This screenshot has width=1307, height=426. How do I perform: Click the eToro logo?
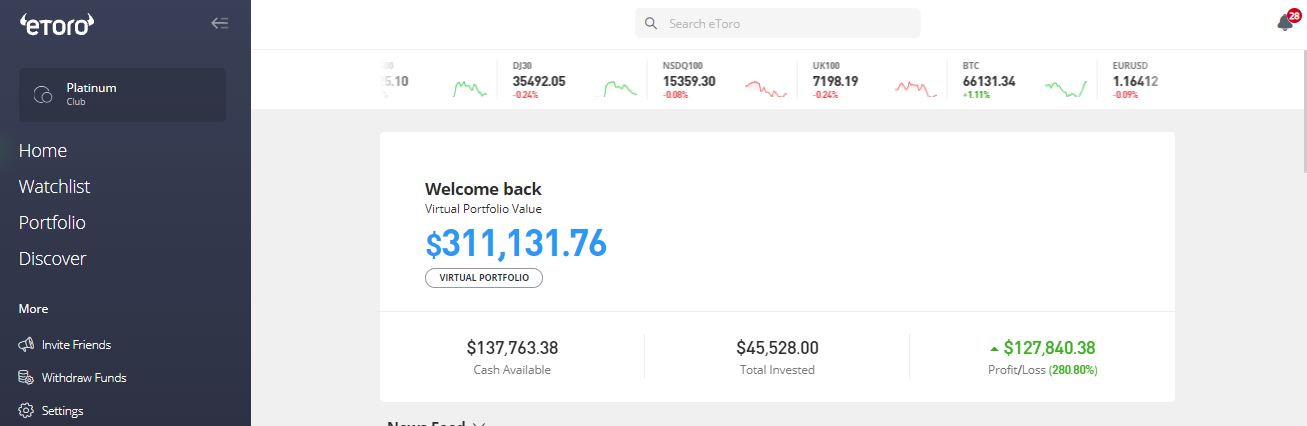(57, 24)
